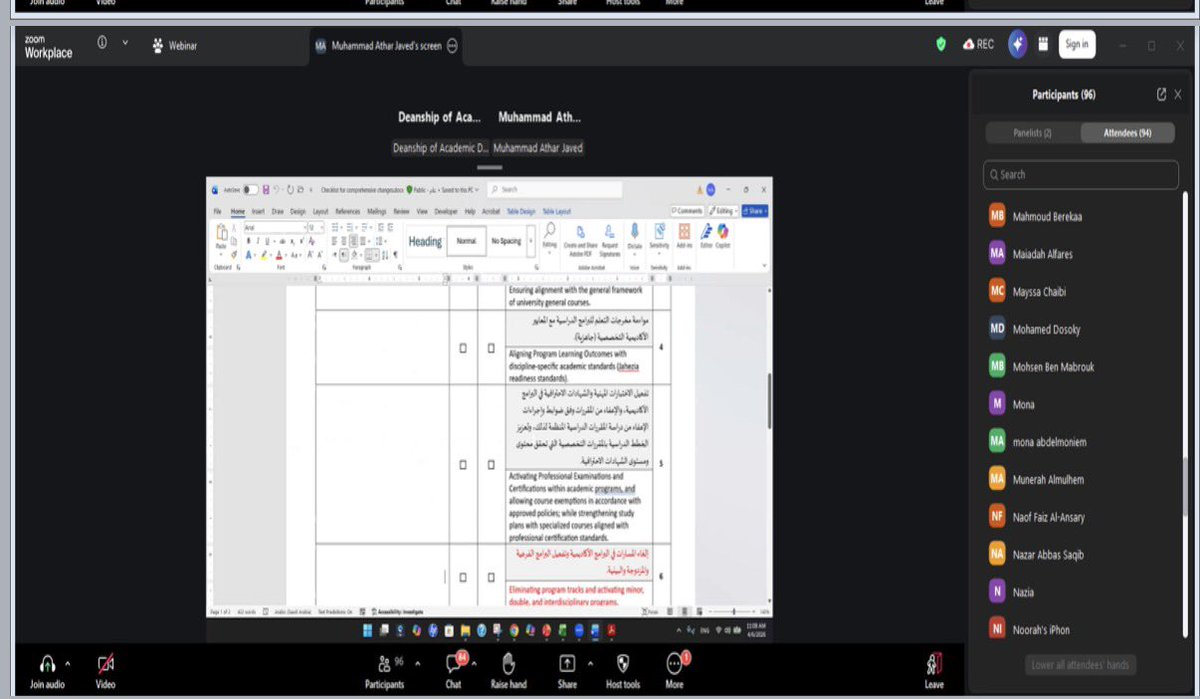Click Share button in shared Word
The height and width of the screenshot is (699, 1200).
point(755,211)
